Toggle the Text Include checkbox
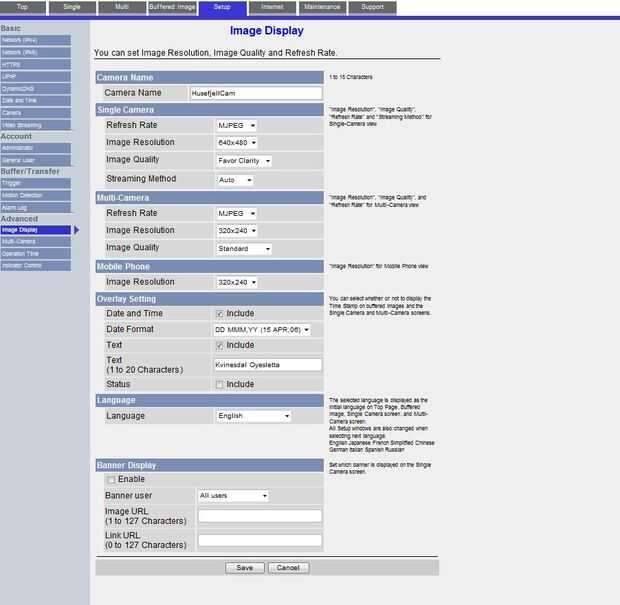 pyautogui.click(x=220, y=346)
